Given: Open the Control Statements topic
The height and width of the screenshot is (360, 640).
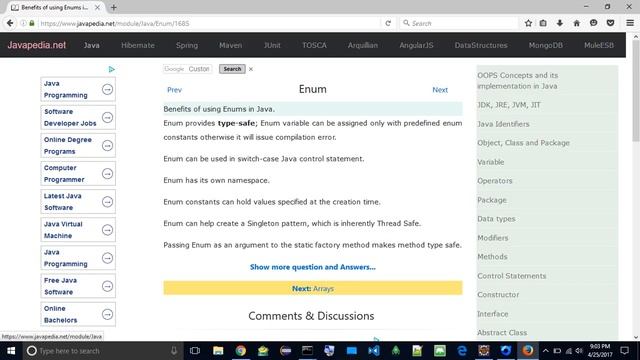Looking at the screenshot, I should click(x=511, y=276).
